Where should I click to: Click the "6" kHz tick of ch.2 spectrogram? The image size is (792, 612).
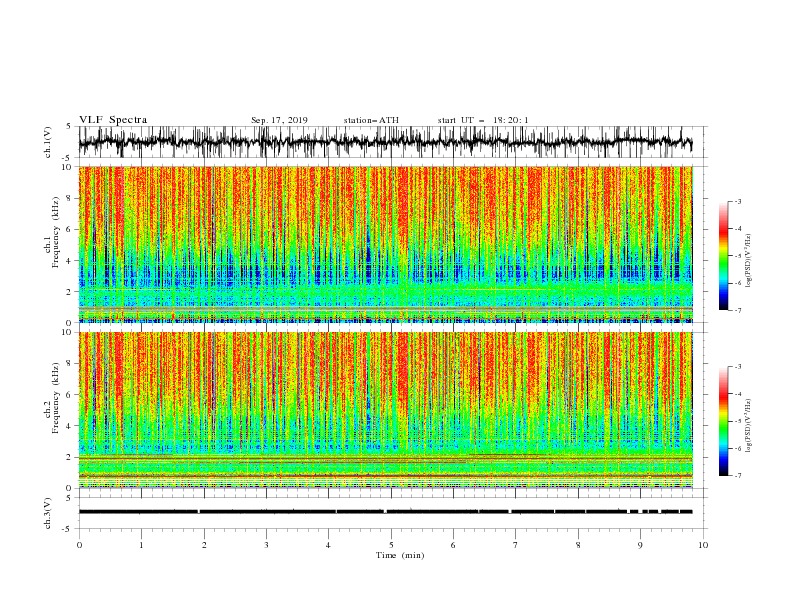tap(69, 395)
